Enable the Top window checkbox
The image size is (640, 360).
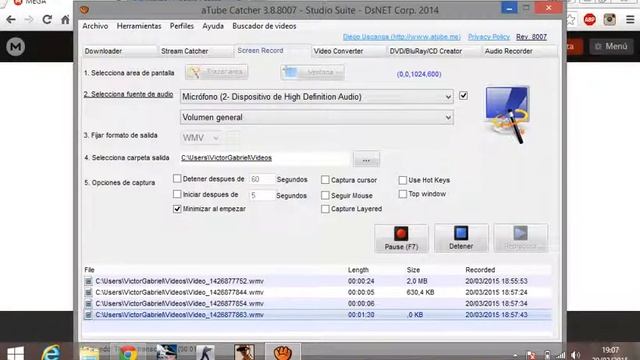[x=402, y=194]
